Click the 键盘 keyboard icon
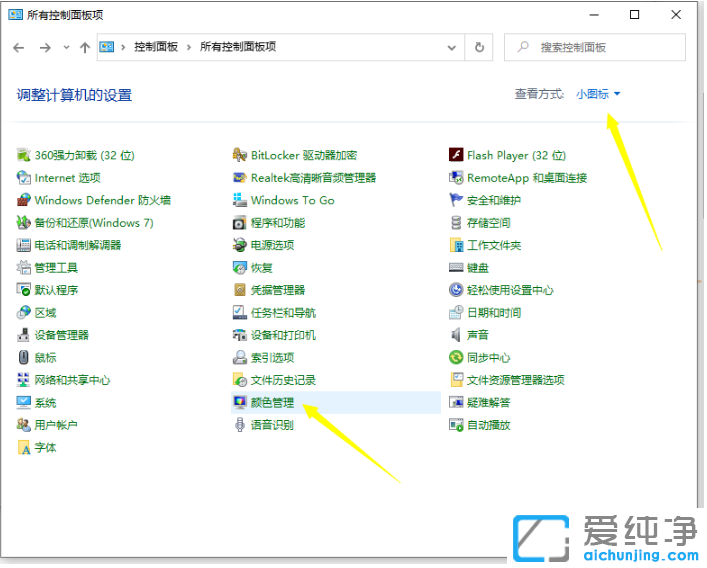The height and width of the screenshot is (568, 707). (x=457, y=268)
